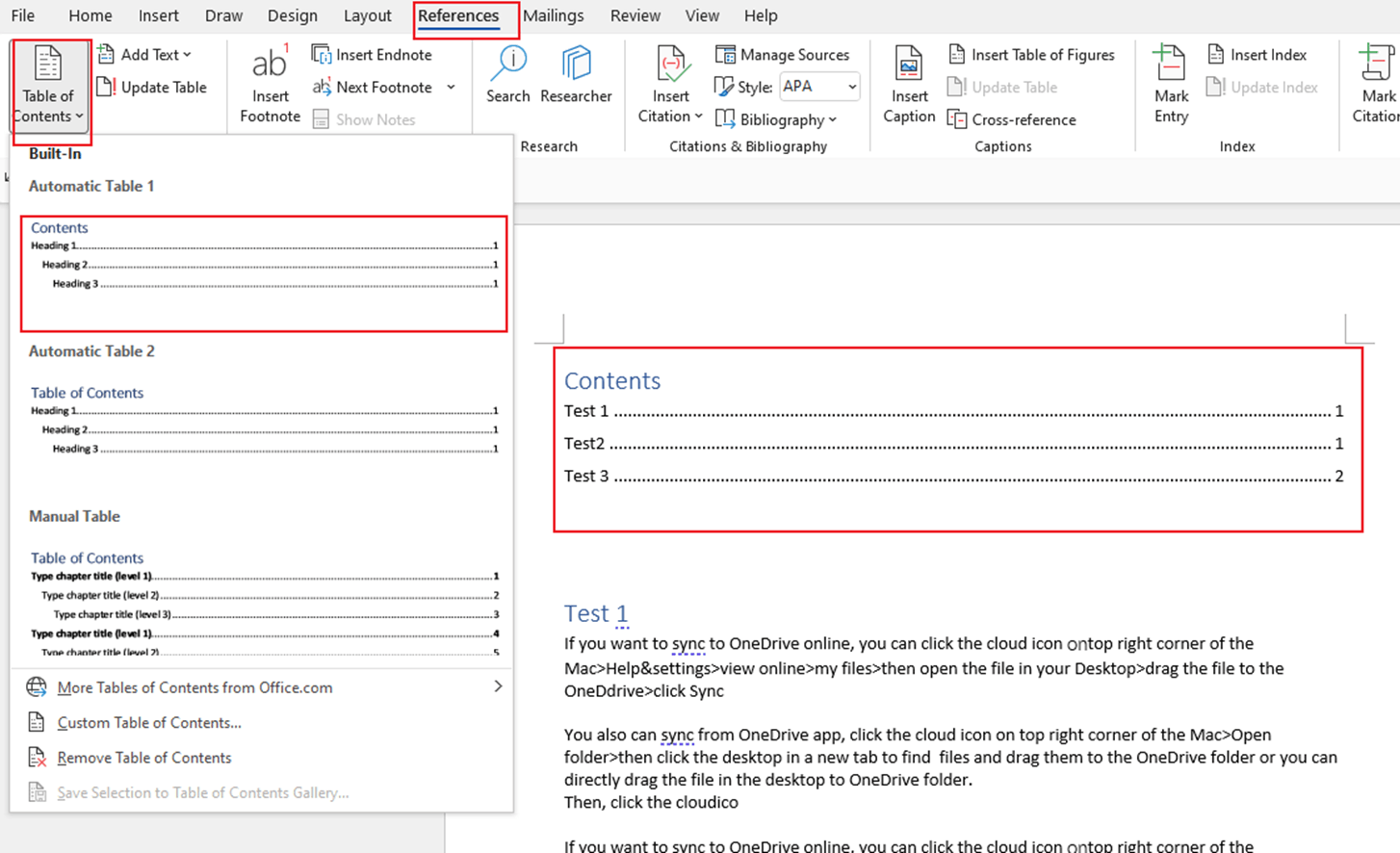Open the Cross-reference dialog
This screenshot has height=853, width=1400.
click(x=1012, y=119)
